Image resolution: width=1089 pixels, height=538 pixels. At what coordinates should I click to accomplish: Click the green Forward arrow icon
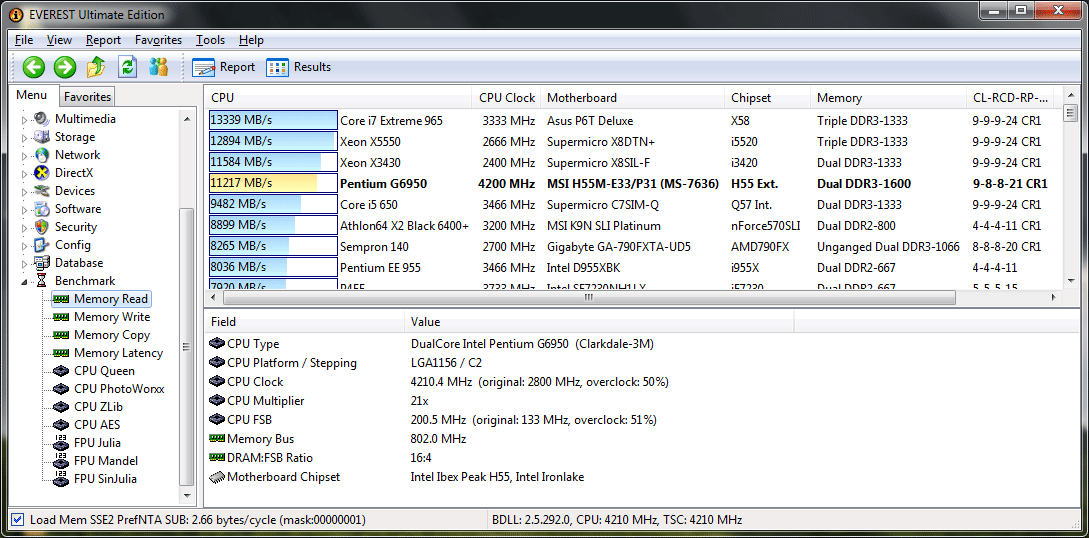pos(65,67)
